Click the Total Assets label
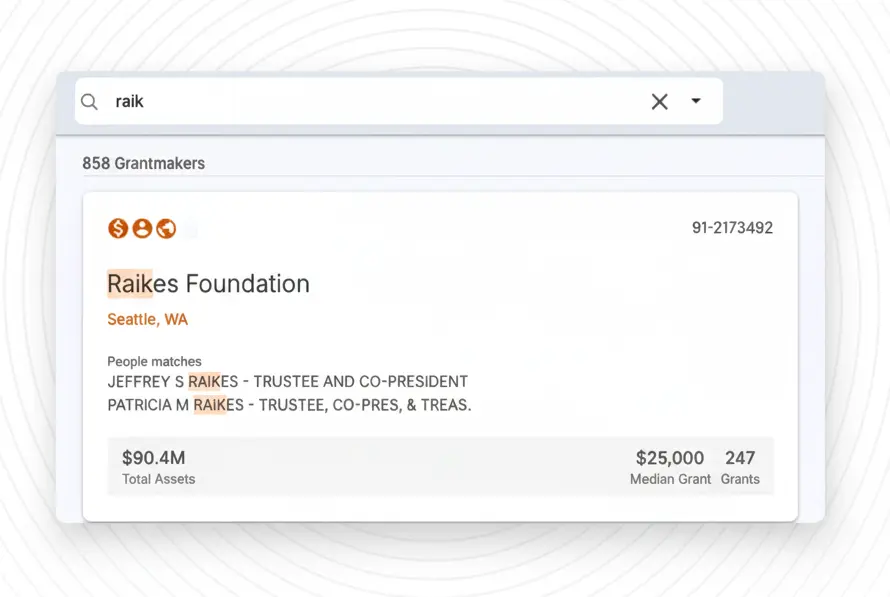This screenshot has height=597, width=890. point(158,479)
